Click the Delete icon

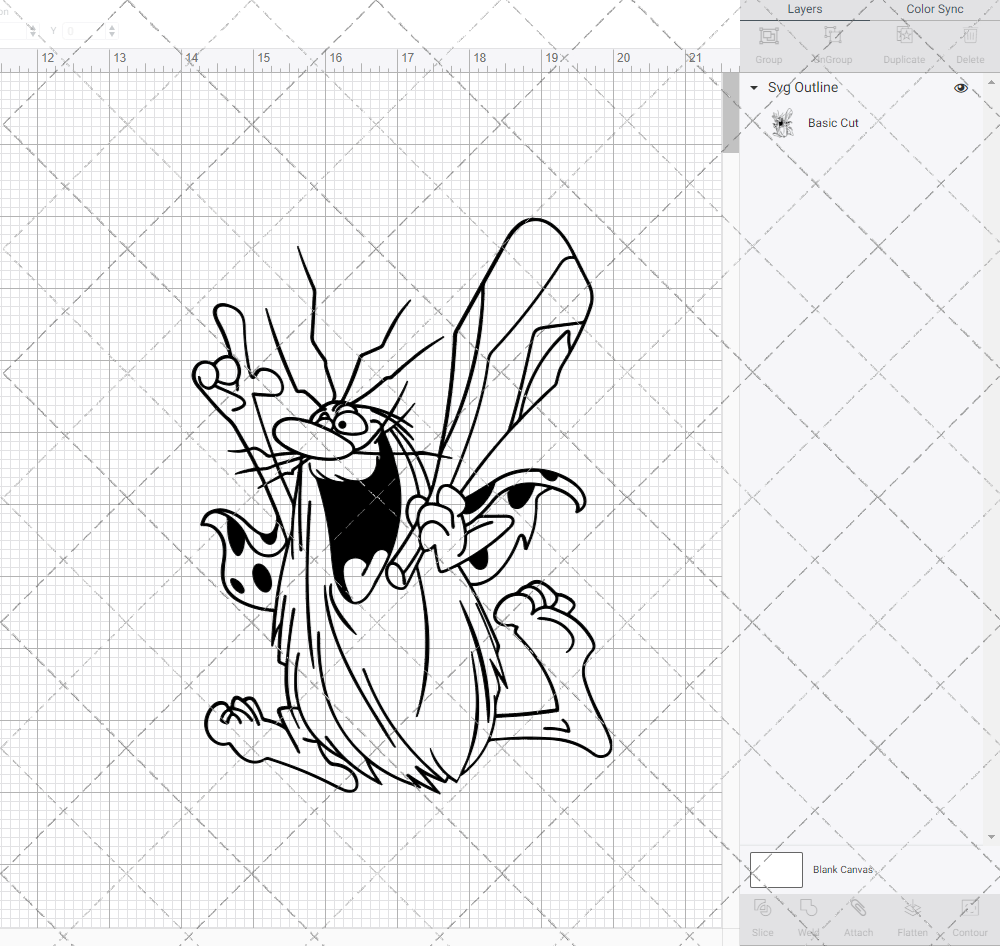pos(969,42)
